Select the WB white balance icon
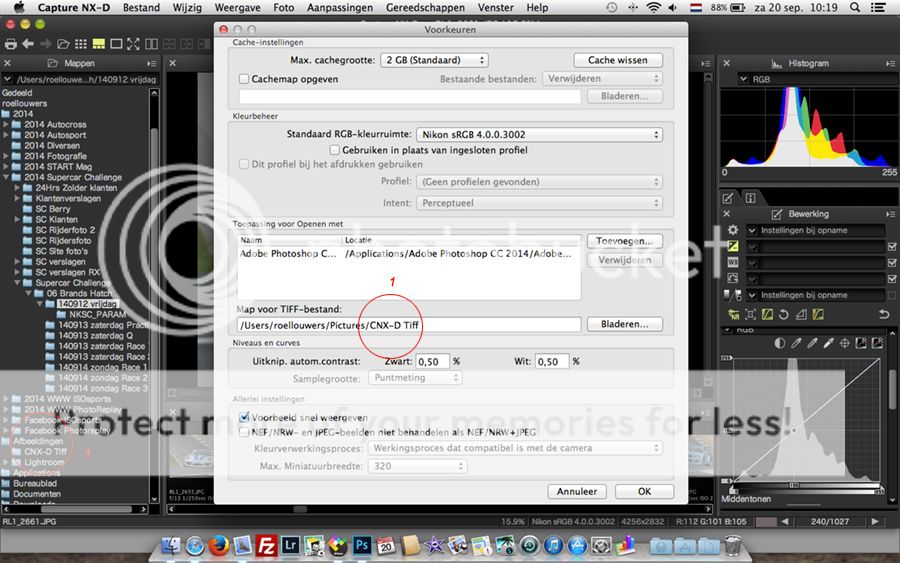The height and width of the screenshot is (563, 900). pos(733,262)
